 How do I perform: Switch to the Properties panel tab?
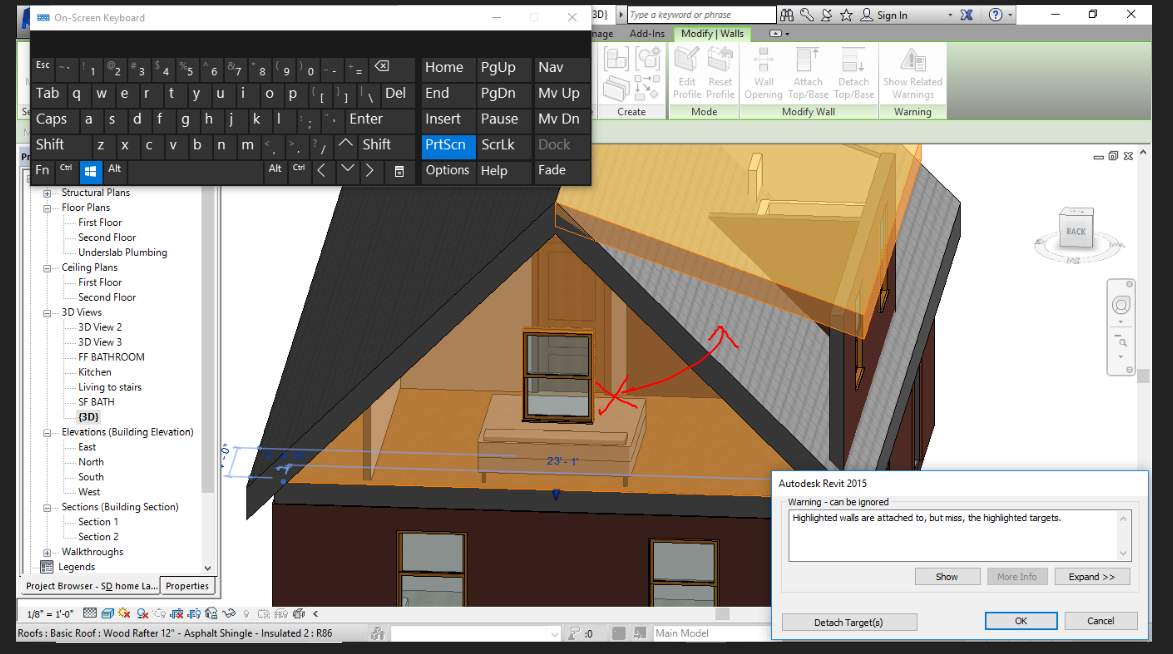(x=187, y=586)
